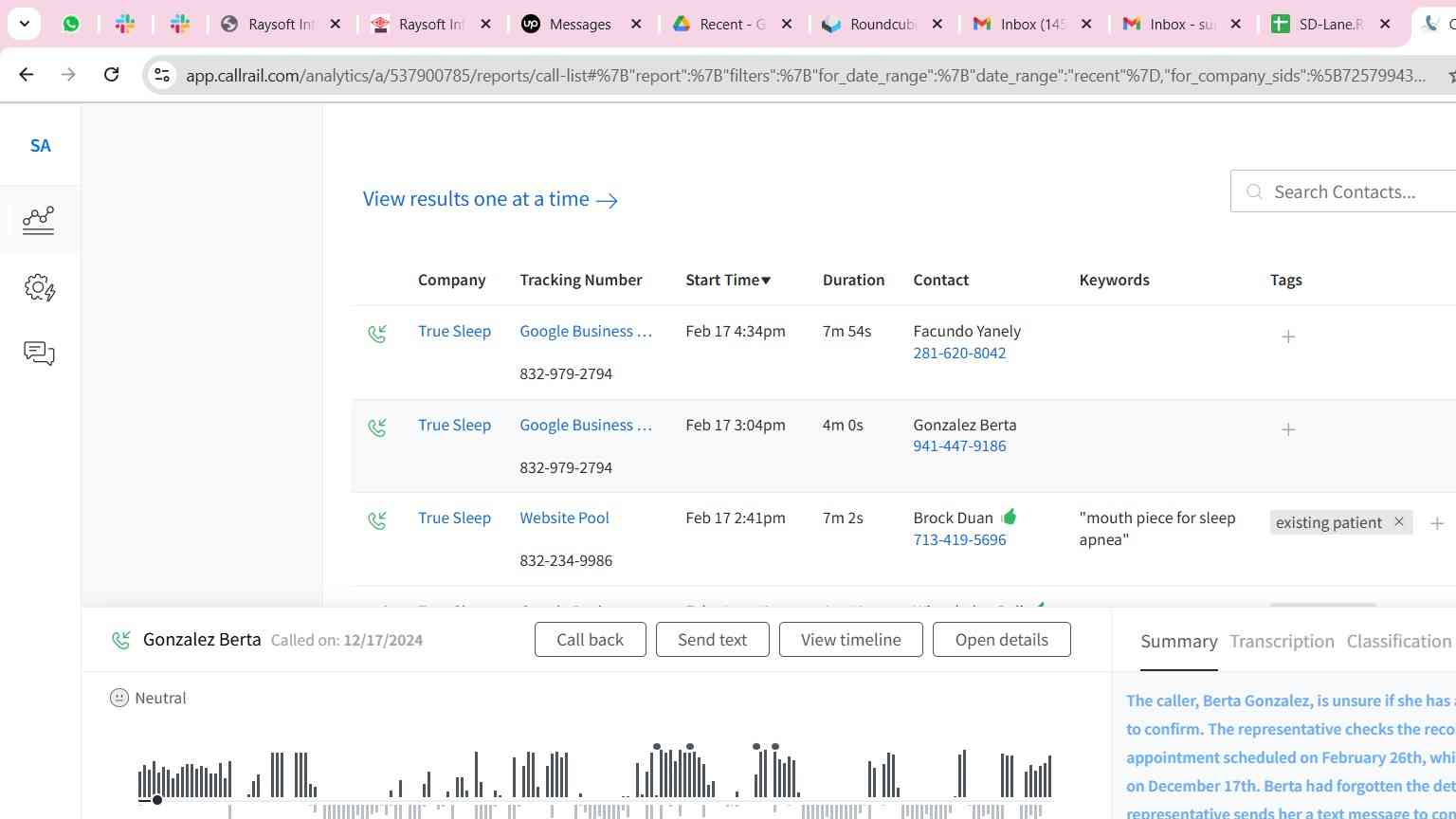This screenshot has height=819, width=1456.
Task: Open Google Business link on Gonzalez Berta row
Action: (586, 425)
